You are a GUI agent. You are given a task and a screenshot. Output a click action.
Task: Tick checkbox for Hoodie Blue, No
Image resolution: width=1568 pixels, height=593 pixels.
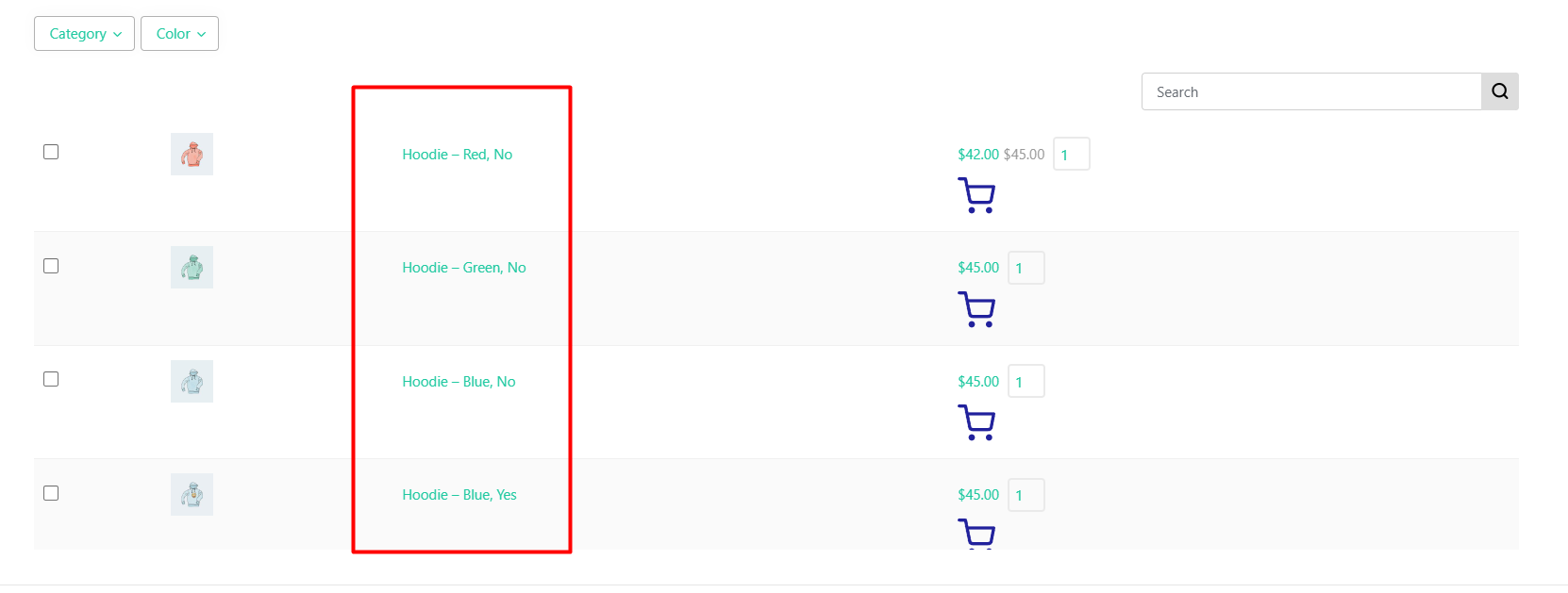(51, 379)
